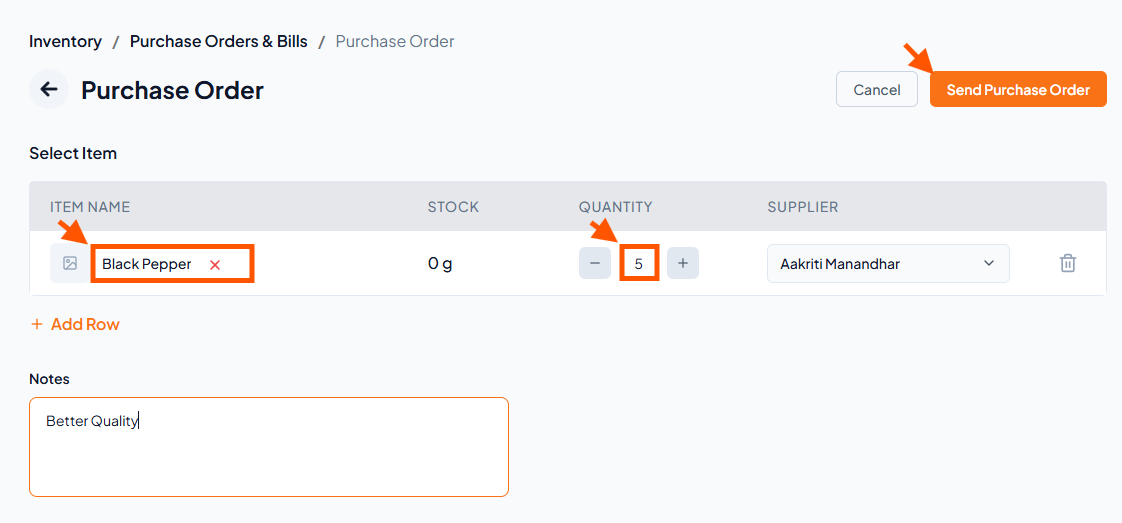The image size is (1122, 523).
Task: Send Purchase Order
Action: 1018,89
